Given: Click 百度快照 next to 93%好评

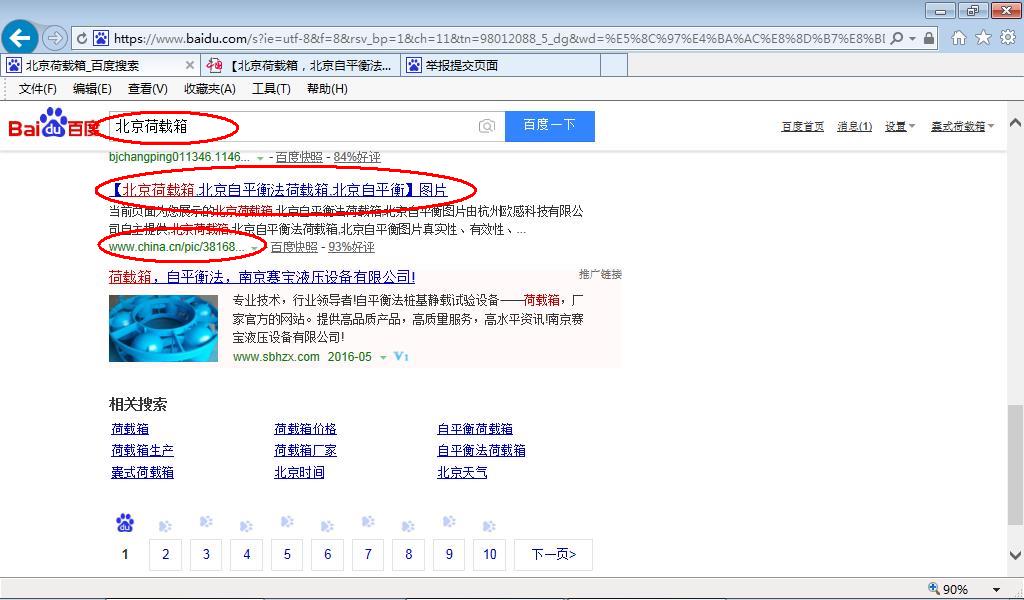Looking at the screenshot, I should click(x=294, y=247).
